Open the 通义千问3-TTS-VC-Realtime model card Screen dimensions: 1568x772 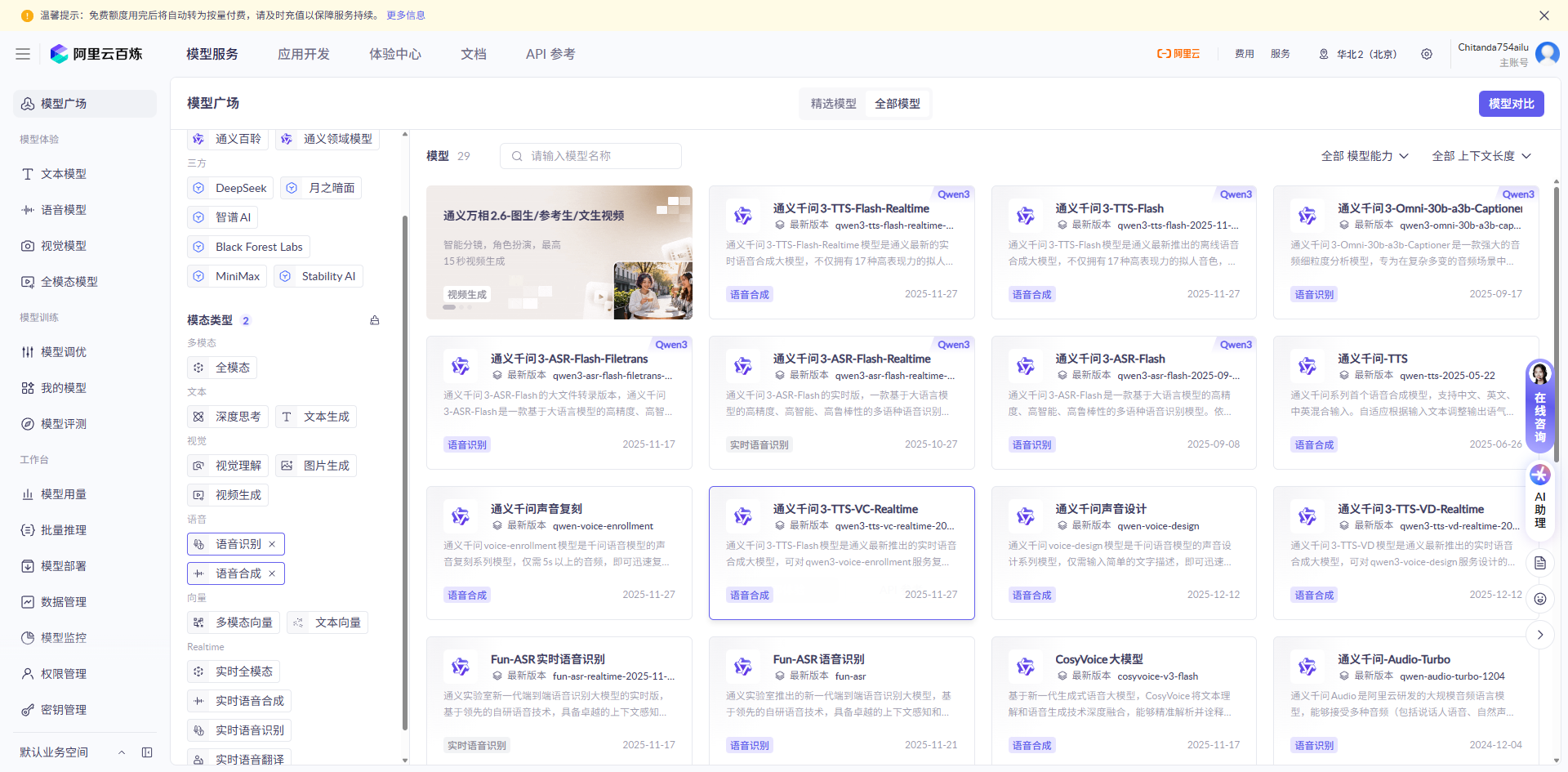[x=842, y=553]
